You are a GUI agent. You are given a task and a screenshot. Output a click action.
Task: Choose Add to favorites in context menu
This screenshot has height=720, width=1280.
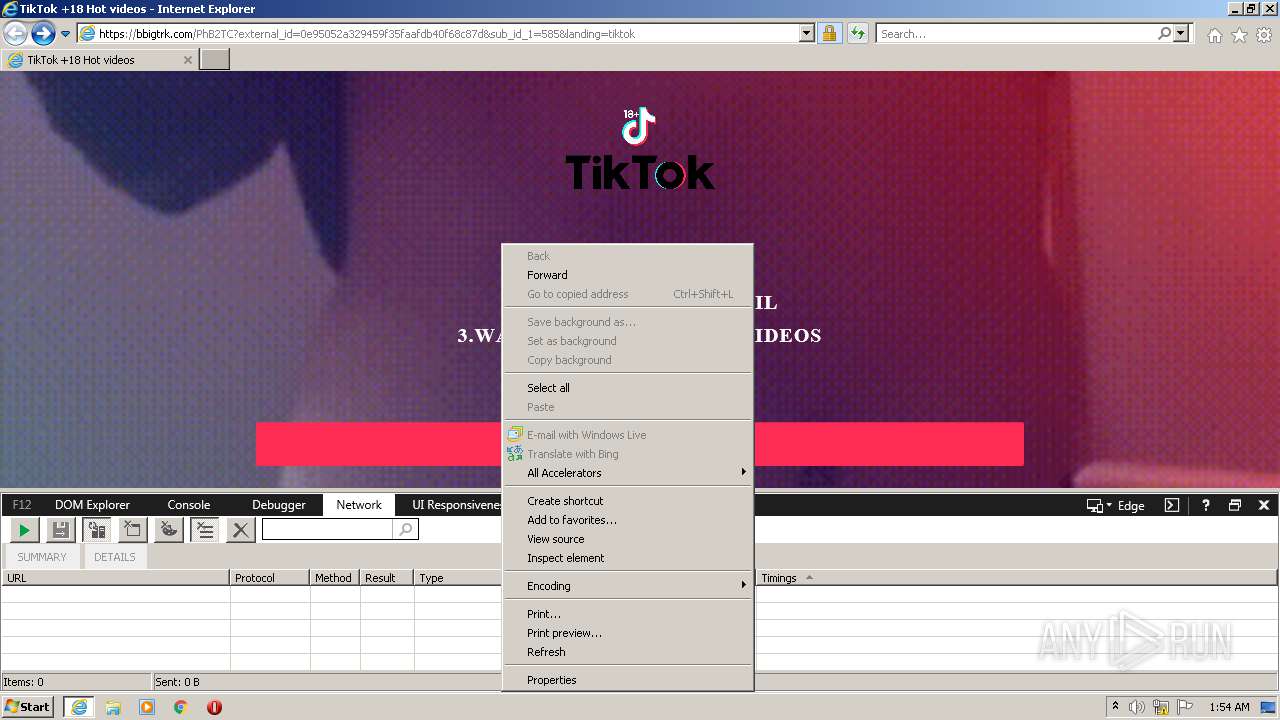tap(628, 520)
